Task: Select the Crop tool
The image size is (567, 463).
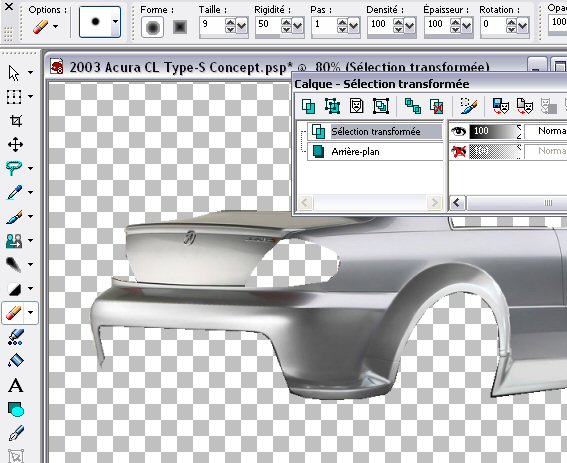Action: click(16, 120)
